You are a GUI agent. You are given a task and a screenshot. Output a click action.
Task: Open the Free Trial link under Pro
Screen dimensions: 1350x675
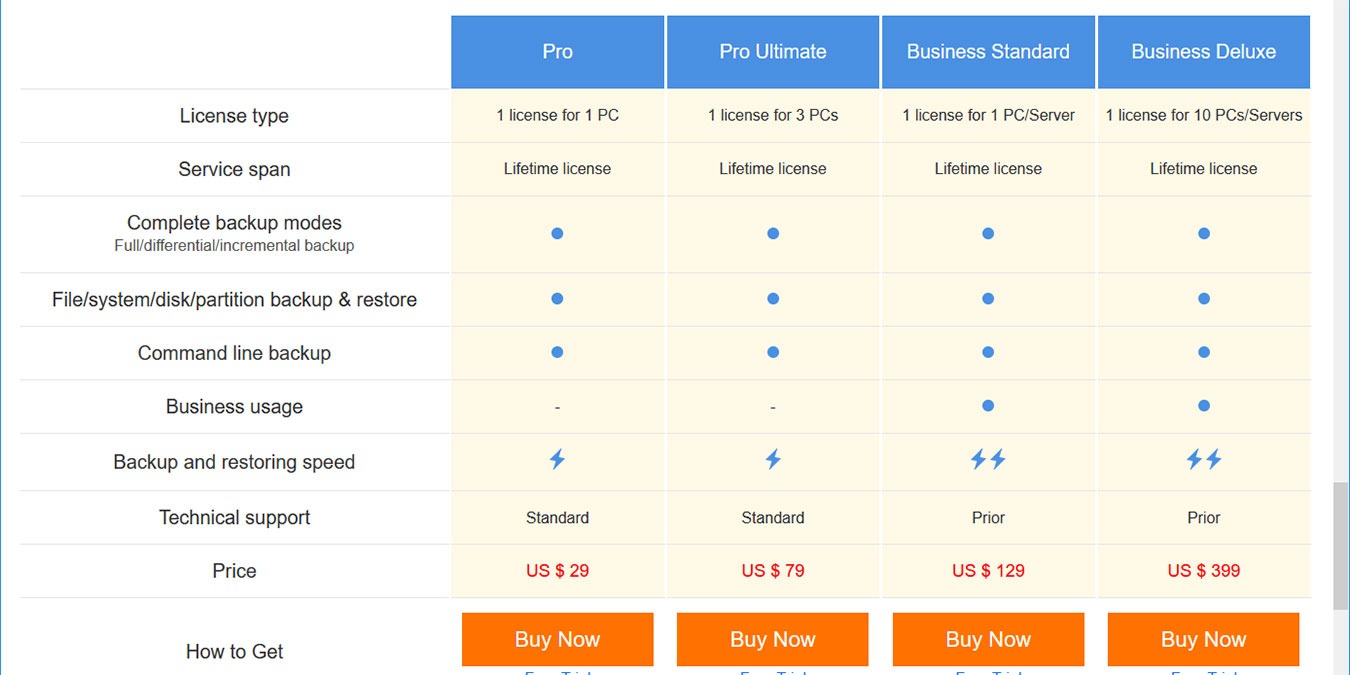coord(557,671)
